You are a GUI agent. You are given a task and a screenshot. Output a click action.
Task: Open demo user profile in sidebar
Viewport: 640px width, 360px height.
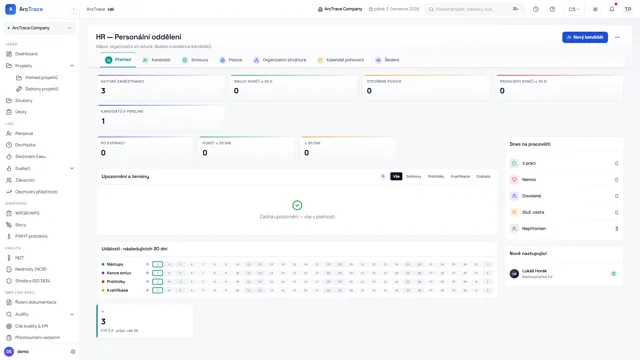click(x=16, y=351)
